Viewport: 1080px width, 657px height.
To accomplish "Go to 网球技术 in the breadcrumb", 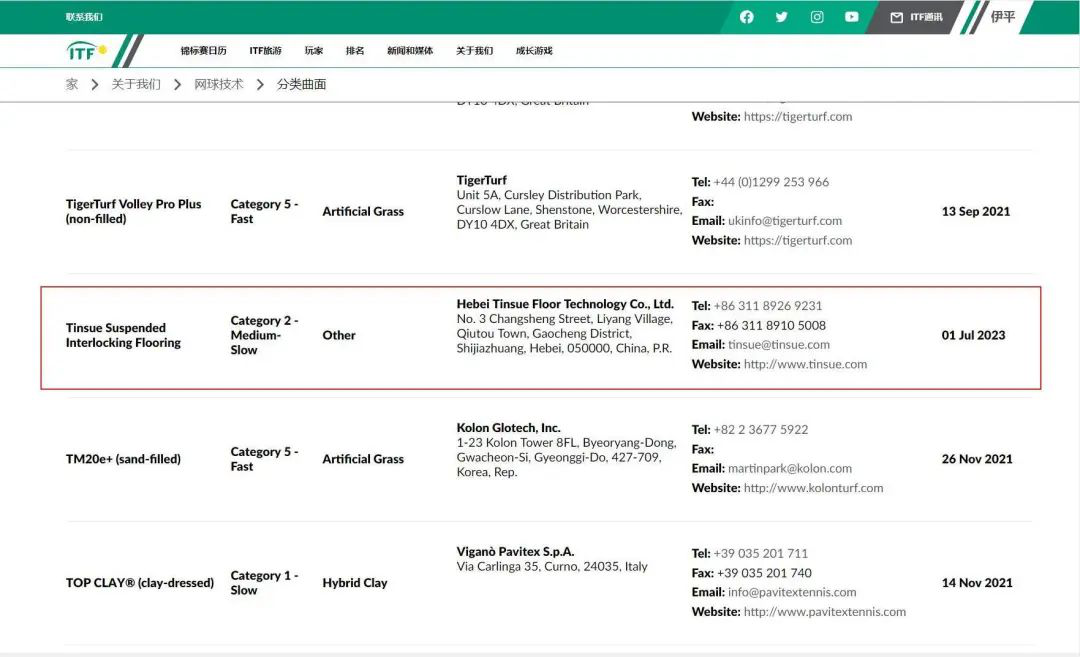I will tap(218, 84).
